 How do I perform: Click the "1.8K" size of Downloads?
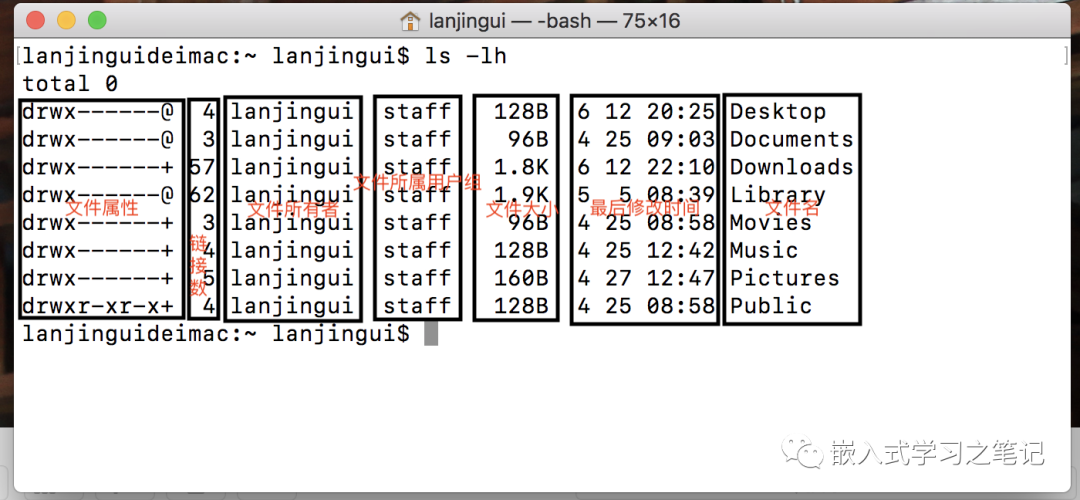[x=521, y=167]
